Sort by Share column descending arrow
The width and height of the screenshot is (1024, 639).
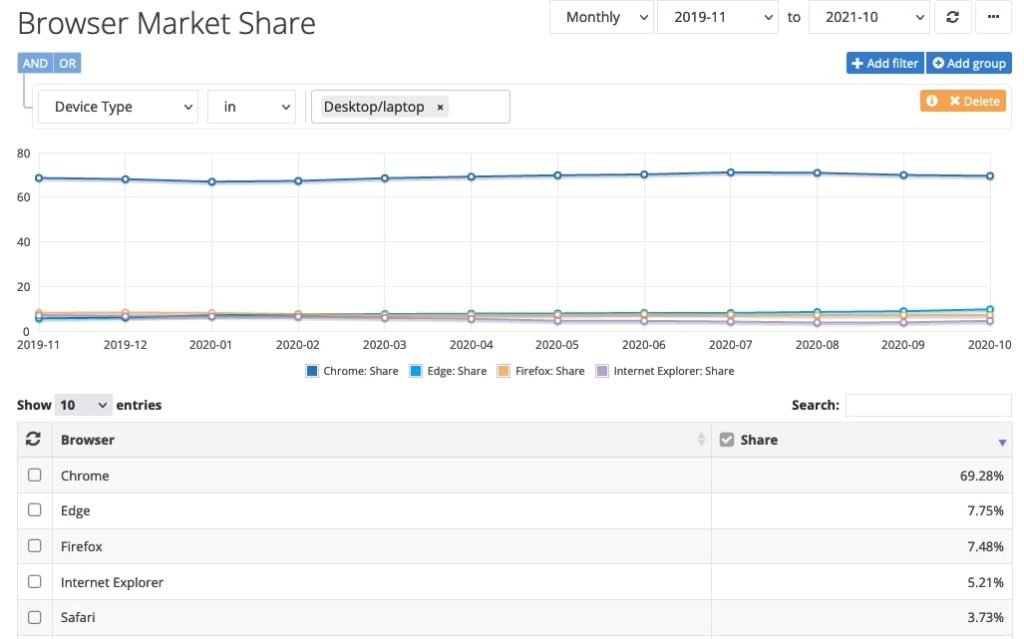[1002, 442]
